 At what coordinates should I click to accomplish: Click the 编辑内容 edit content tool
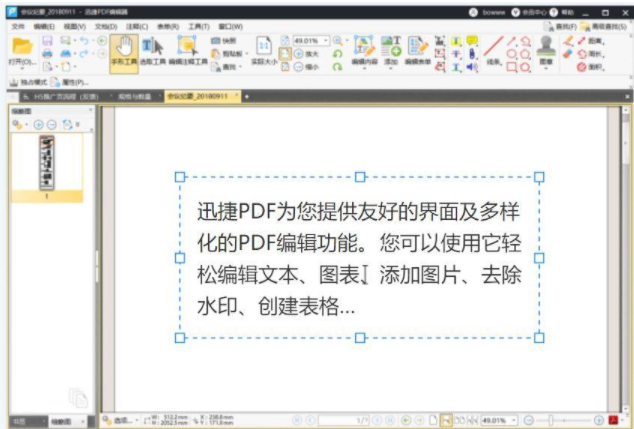pos(364,51)
